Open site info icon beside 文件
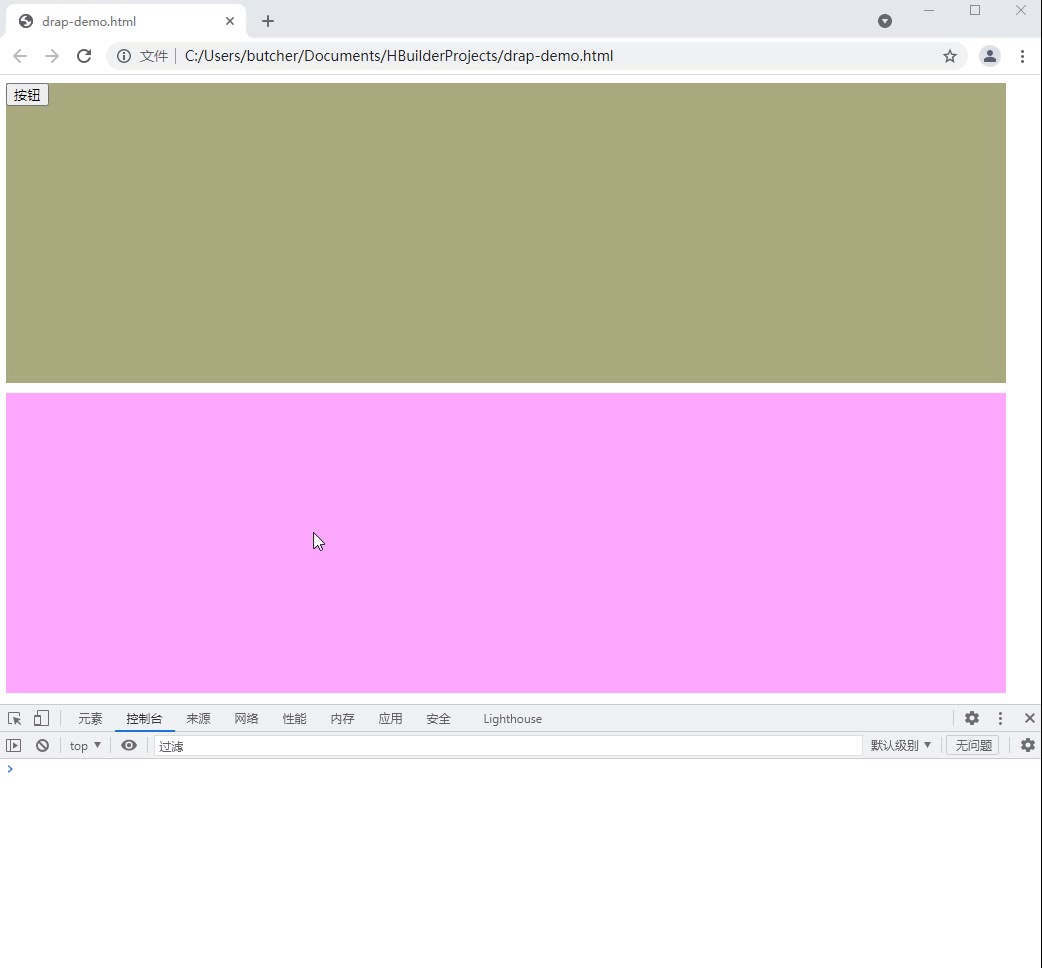 point(124,56)
